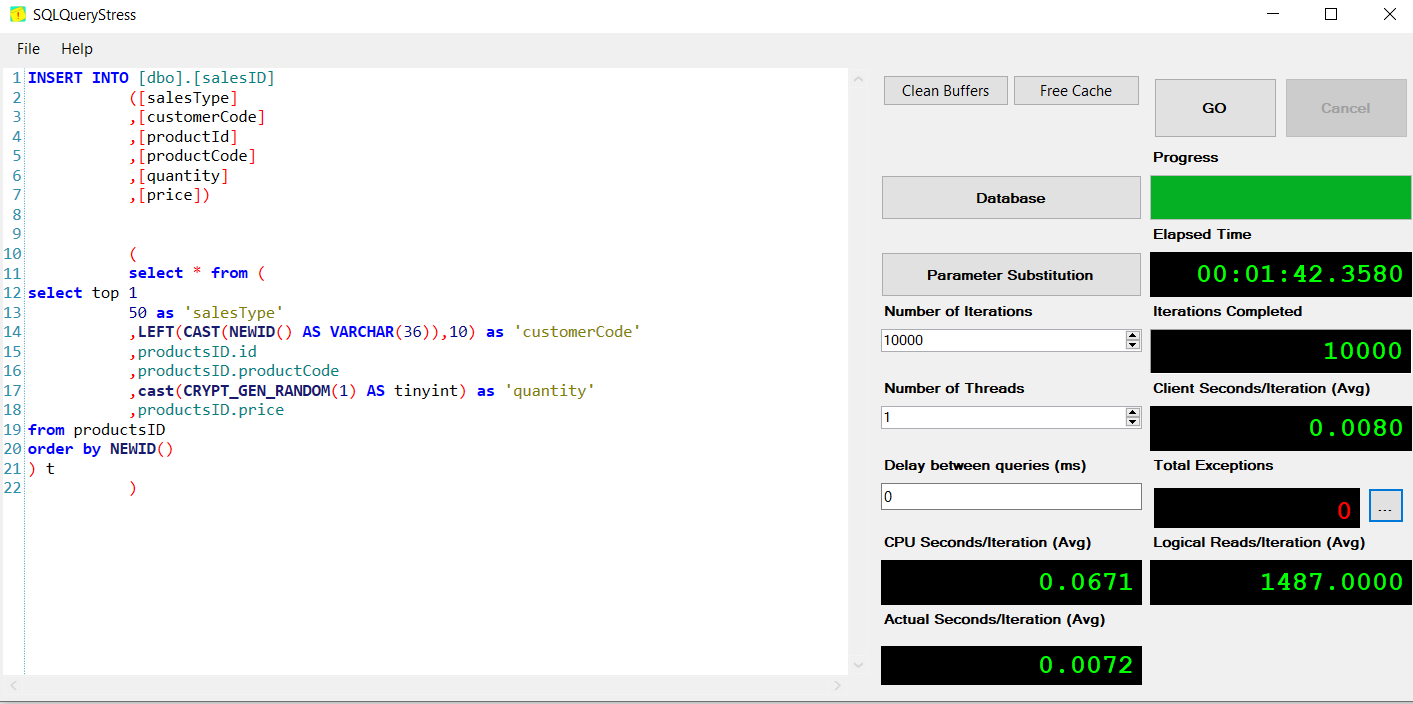Viewport: 1413px width, 704px height.
Task: Close the SQLQueryStress window
Action: (x=1389, y=15)
